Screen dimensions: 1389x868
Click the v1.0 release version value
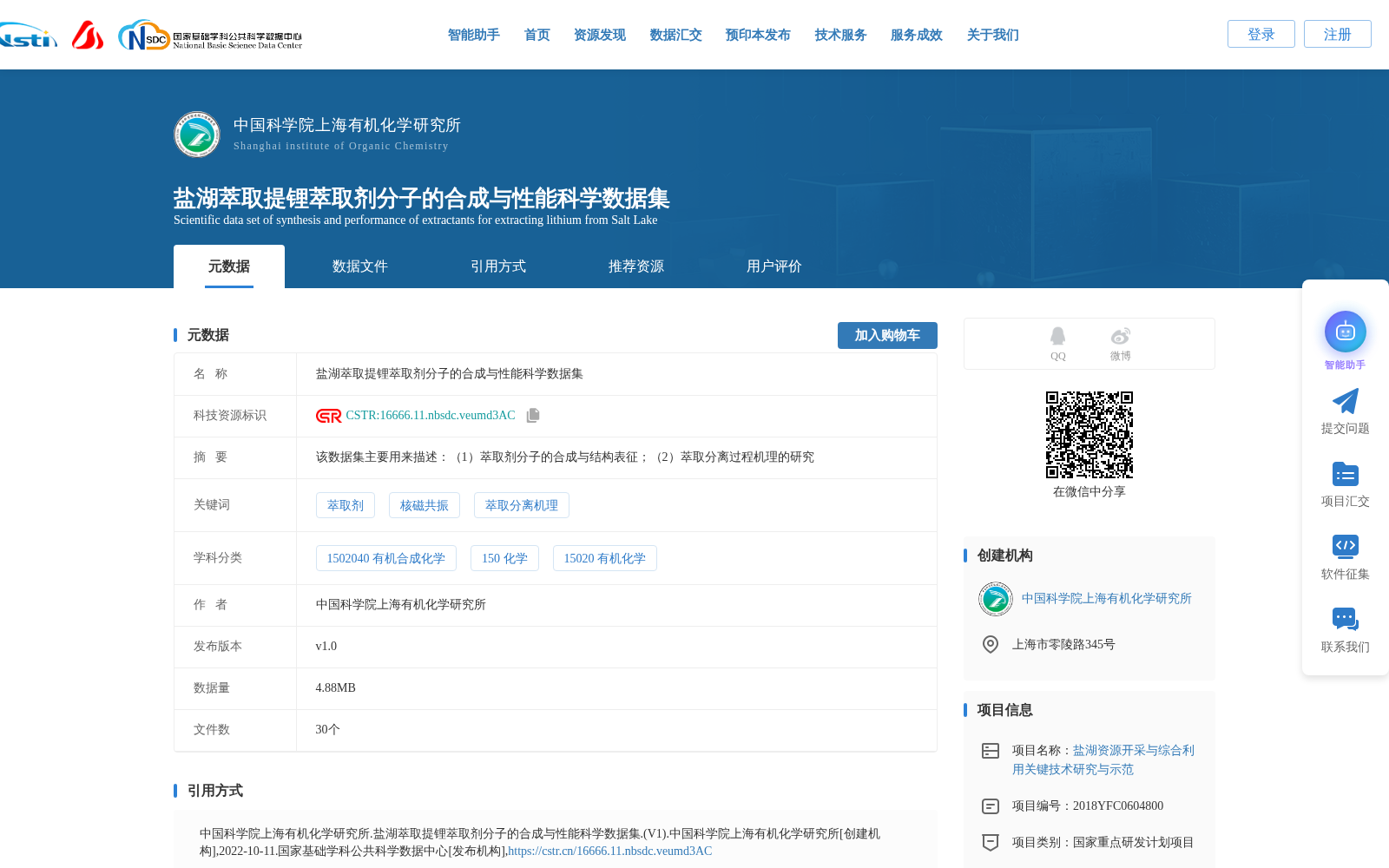326,647
